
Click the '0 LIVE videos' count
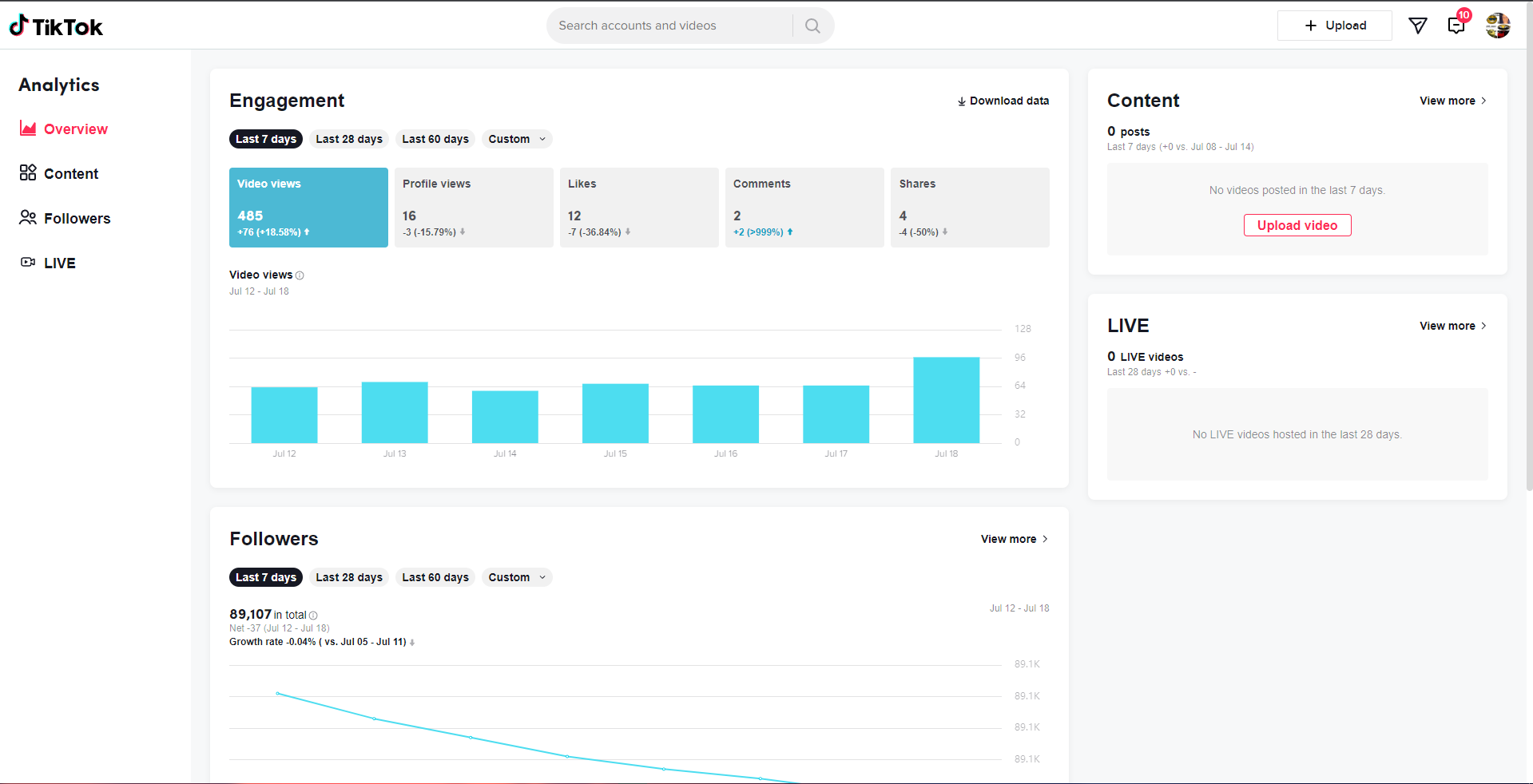click(x=1146, y=356)
